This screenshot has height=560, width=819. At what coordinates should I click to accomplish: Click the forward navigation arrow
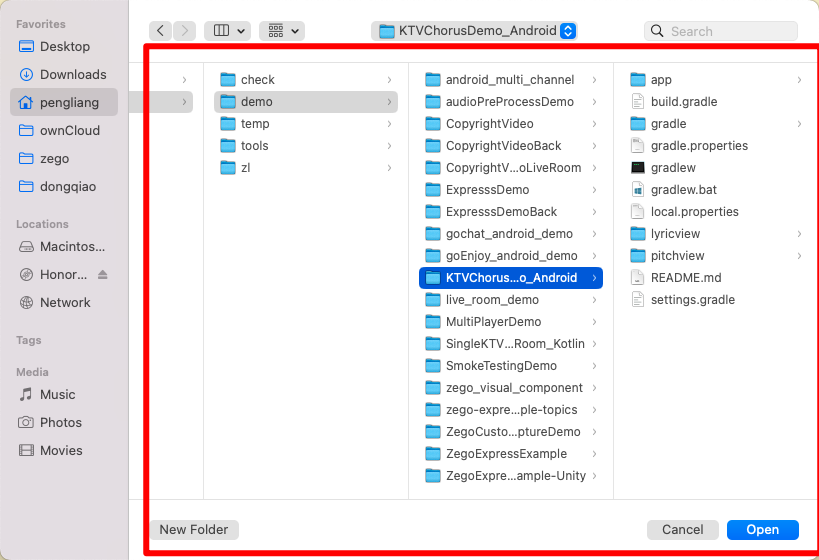click(184, 31)
